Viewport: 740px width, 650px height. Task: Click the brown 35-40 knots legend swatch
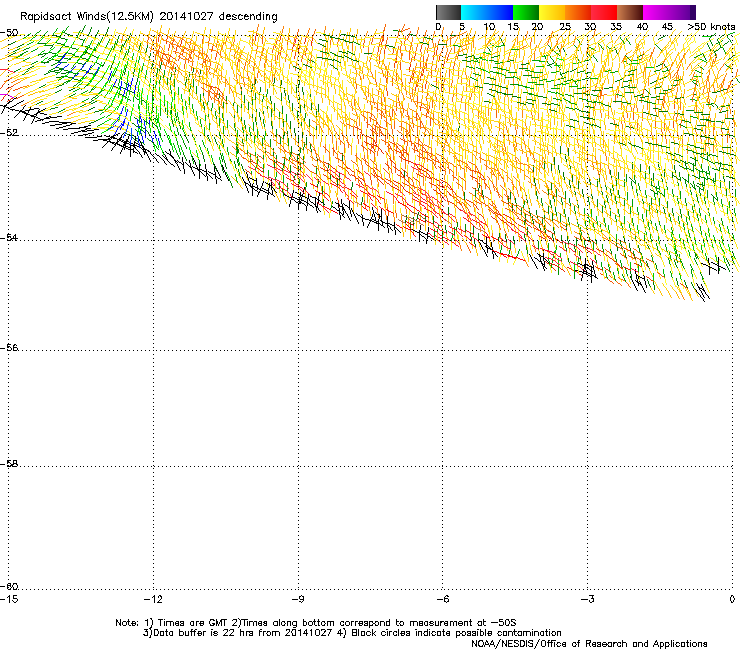click(630, 12)
